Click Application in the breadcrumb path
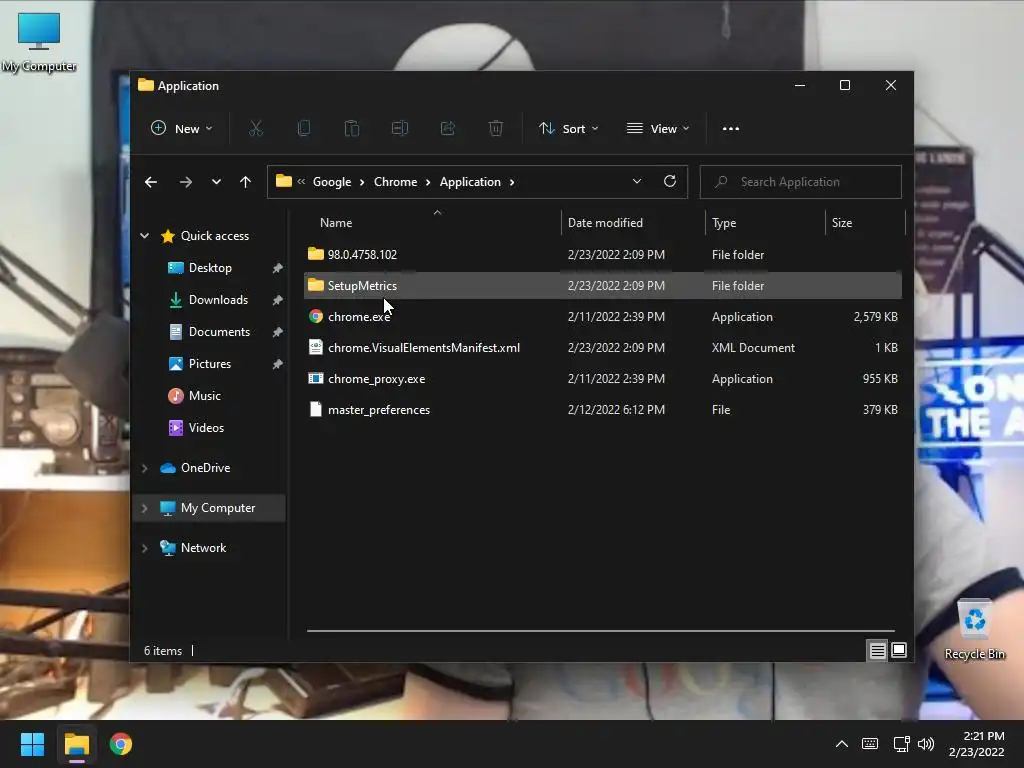This screenshot has width=1024, height=768. (470, 182)
